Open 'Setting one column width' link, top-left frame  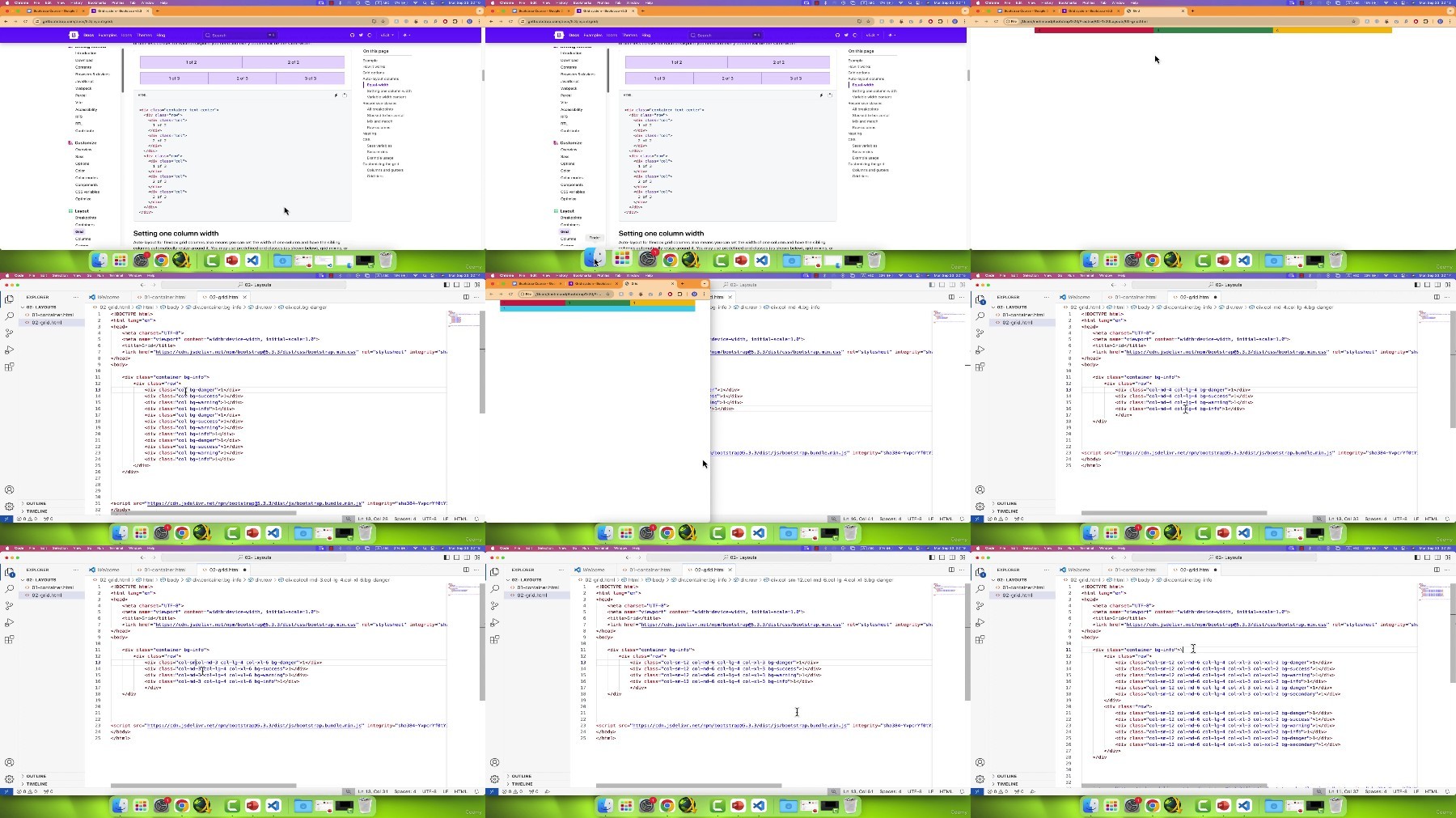click(x=391, y=91)
